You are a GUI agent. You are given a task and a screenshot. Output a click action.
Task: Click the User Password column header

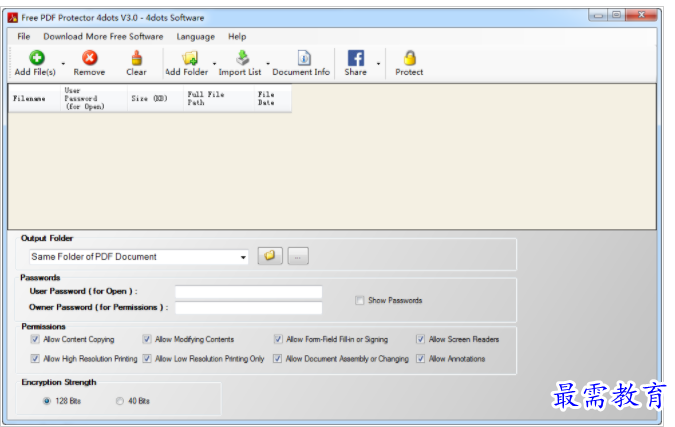pos(94,99)
